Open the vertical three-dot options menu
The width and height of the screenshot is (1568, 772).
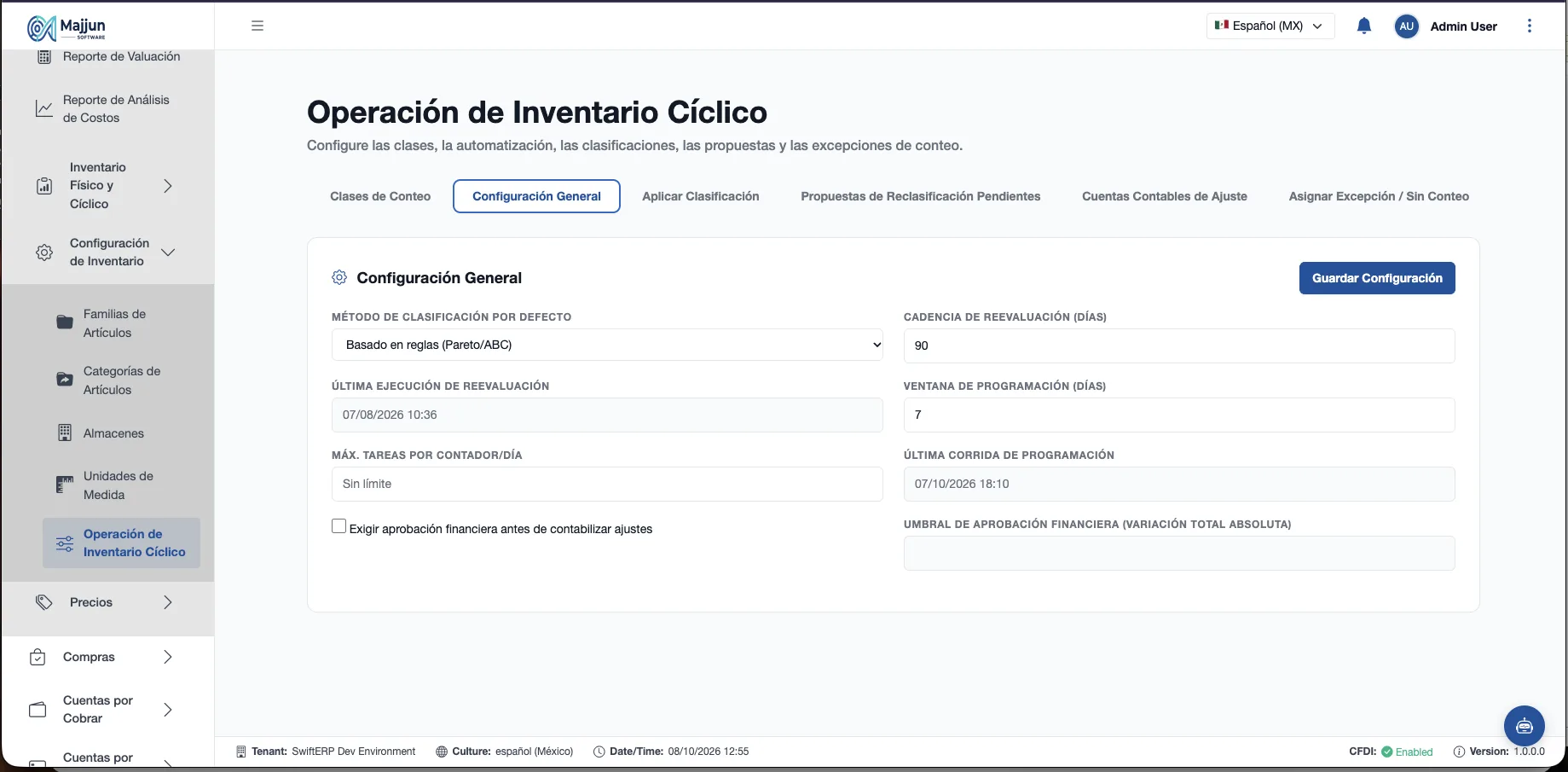[1530, 26]
